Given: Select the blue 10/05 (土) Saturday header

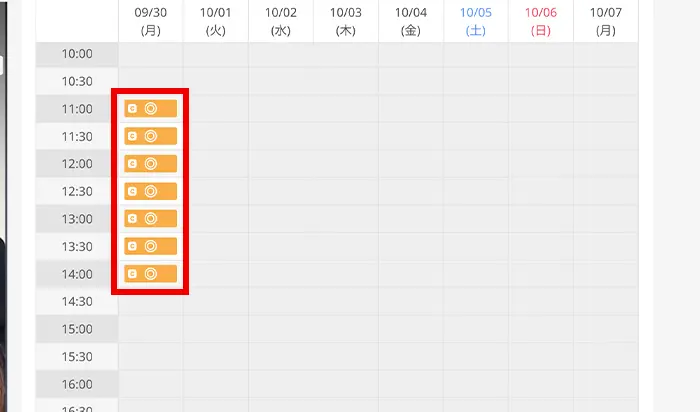Looking at the screenshot, I should (475, 21).
